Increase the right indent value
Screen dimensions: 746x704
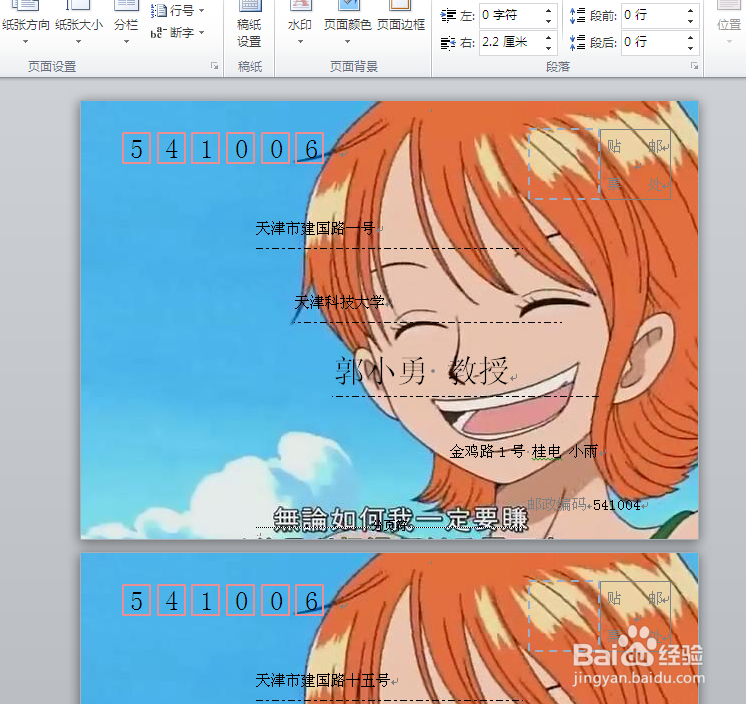[x=549, y=37]
